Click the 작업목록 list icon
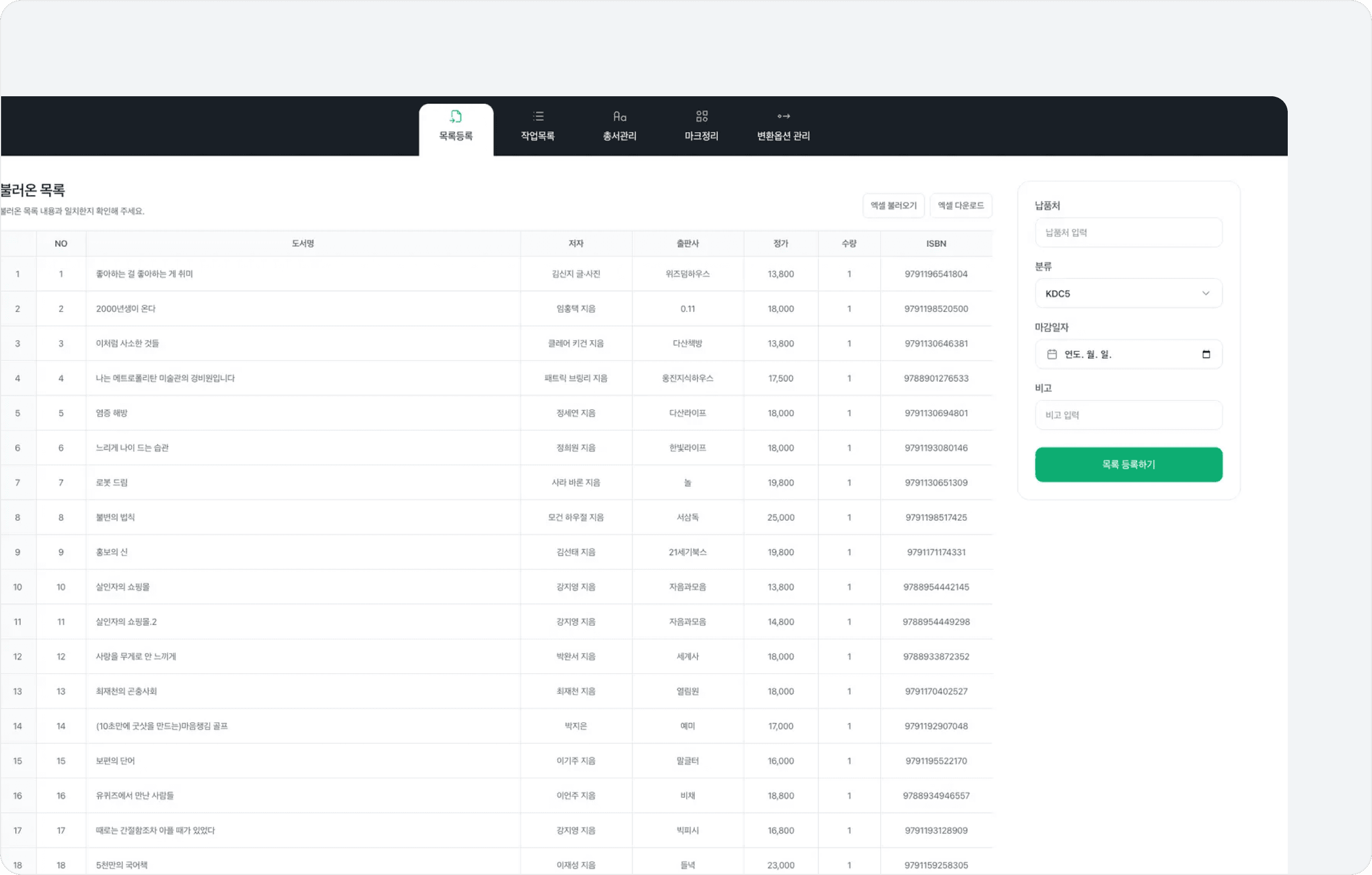The image size is (1372, 875). (538, 116)
